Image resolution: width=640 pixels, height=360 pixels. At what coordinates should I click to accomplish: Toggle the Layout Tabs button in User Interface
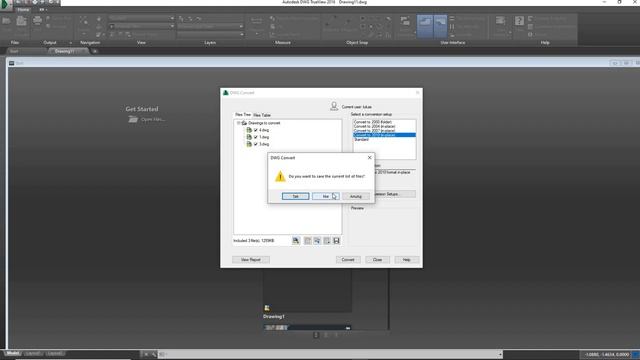tap(440, 25)
